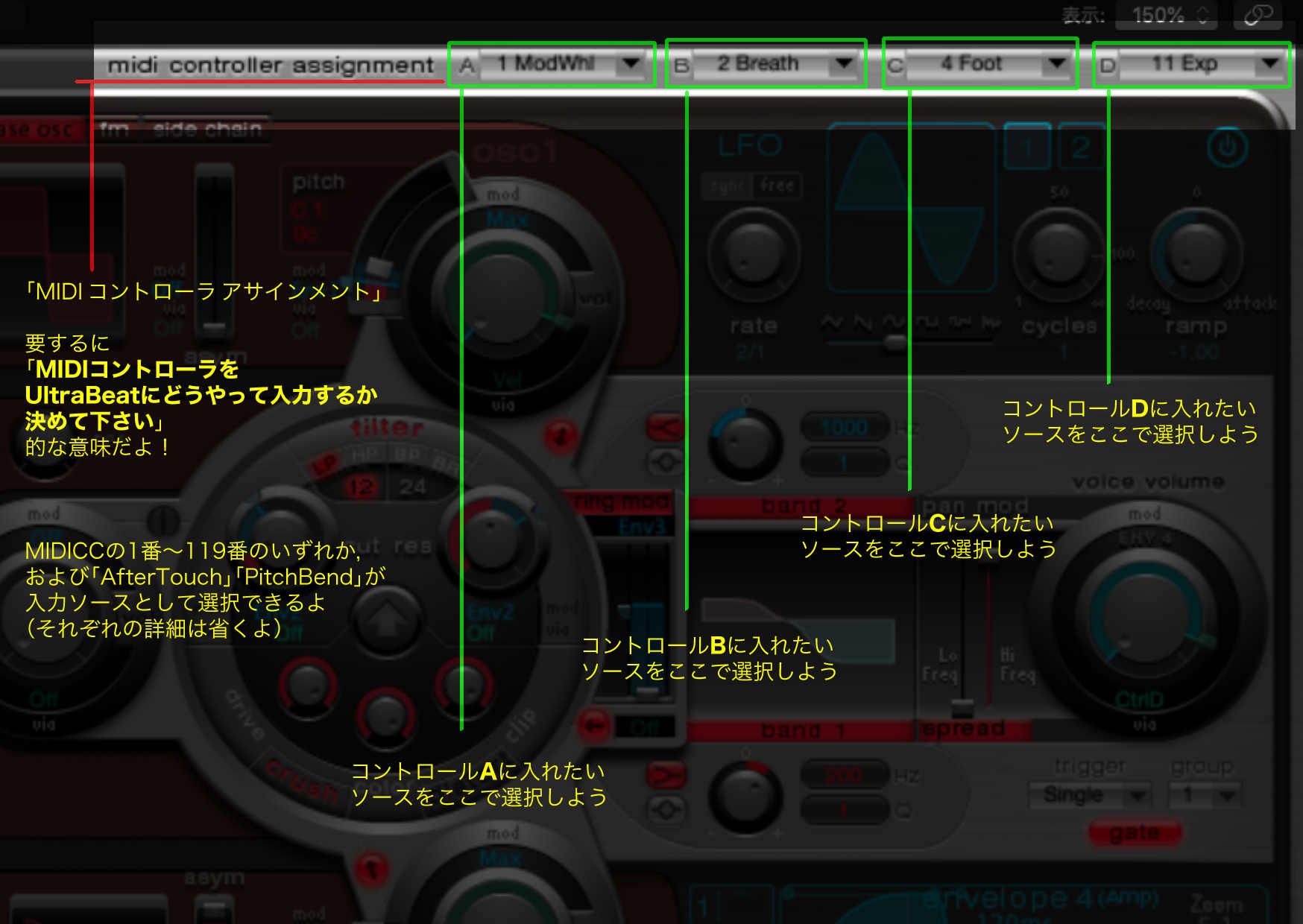The image size is (1303, 924).
Task: Set filter slope to 24
Action: (411, 487)
